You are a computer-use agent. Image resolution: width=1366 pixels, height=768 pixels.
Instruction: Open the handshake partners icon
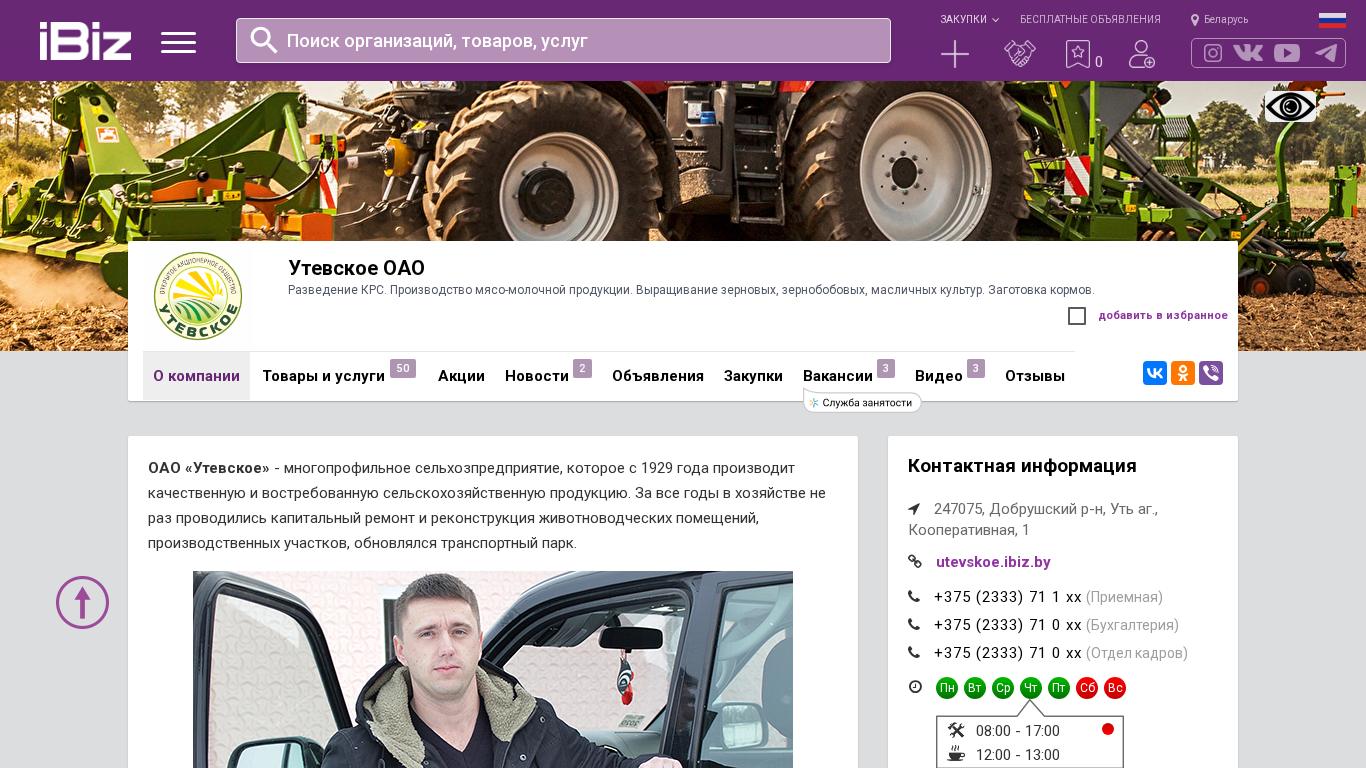1020,54
